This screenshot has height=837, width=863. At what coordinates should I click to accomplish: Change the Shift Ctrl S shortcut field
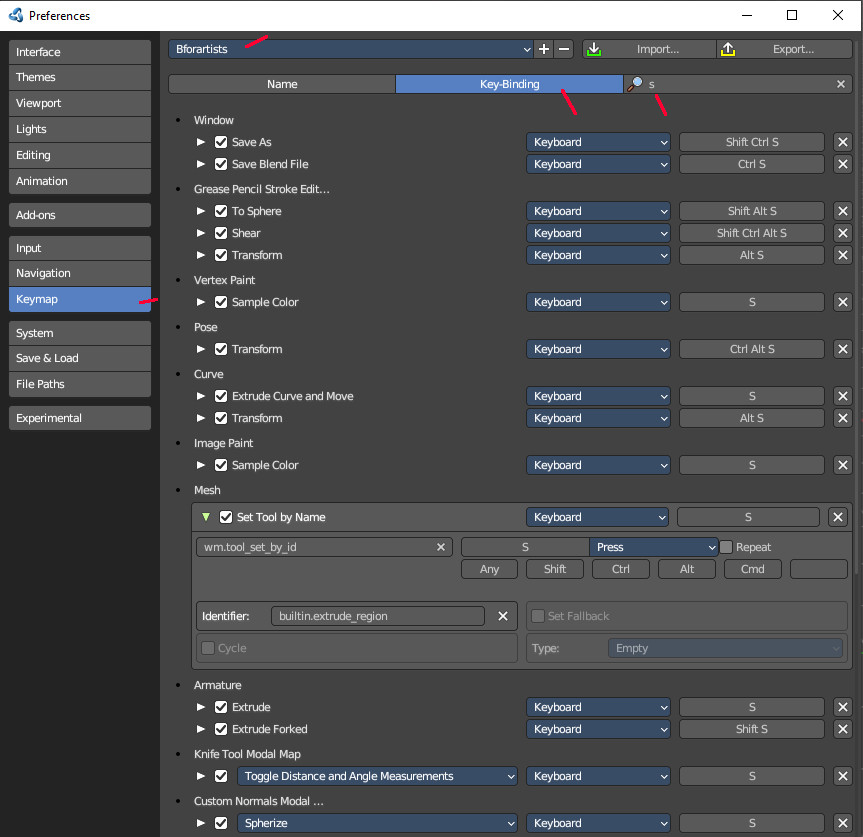pyautogui.click(x=752, y=142)
